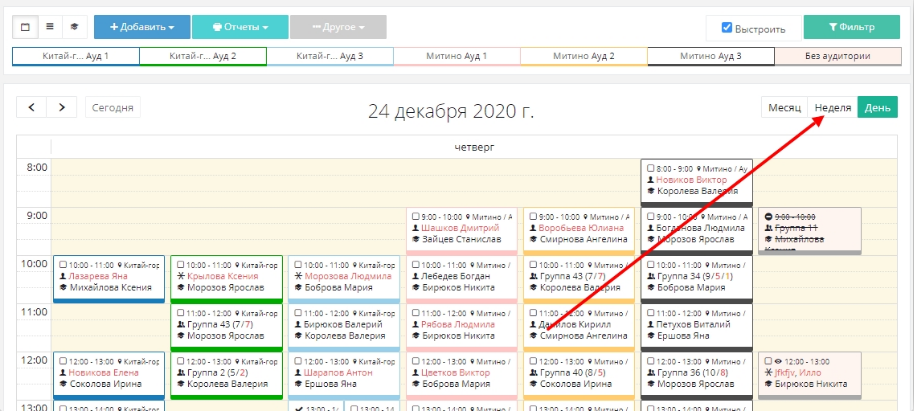Click the четверг day header
The height and width of the screenshot is (411, 914).
[473, 147]
